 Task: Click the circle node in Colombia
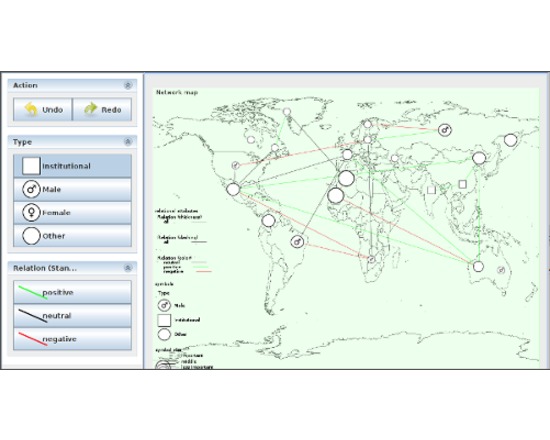(268, 220)
